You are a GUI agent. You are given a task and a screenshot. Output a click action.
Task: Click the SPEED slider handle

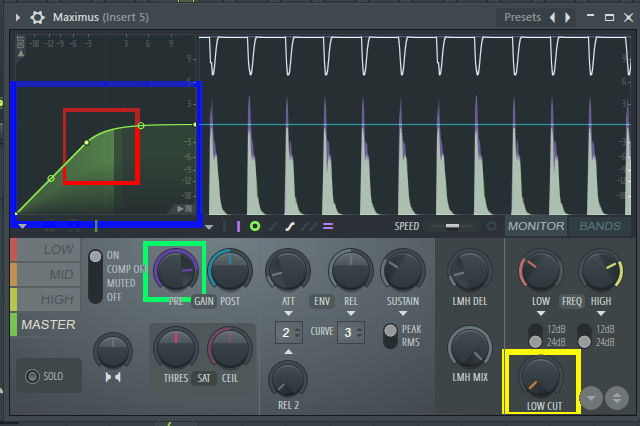pos(452,226)
